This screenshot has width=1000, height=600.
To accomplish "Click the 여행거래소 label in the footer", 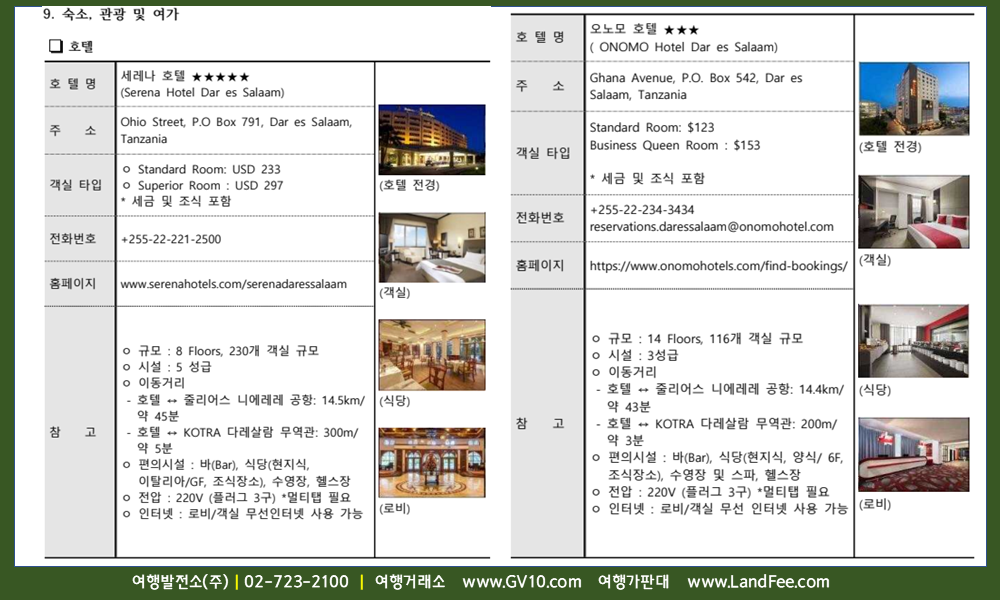I will (x=410, y=582).
